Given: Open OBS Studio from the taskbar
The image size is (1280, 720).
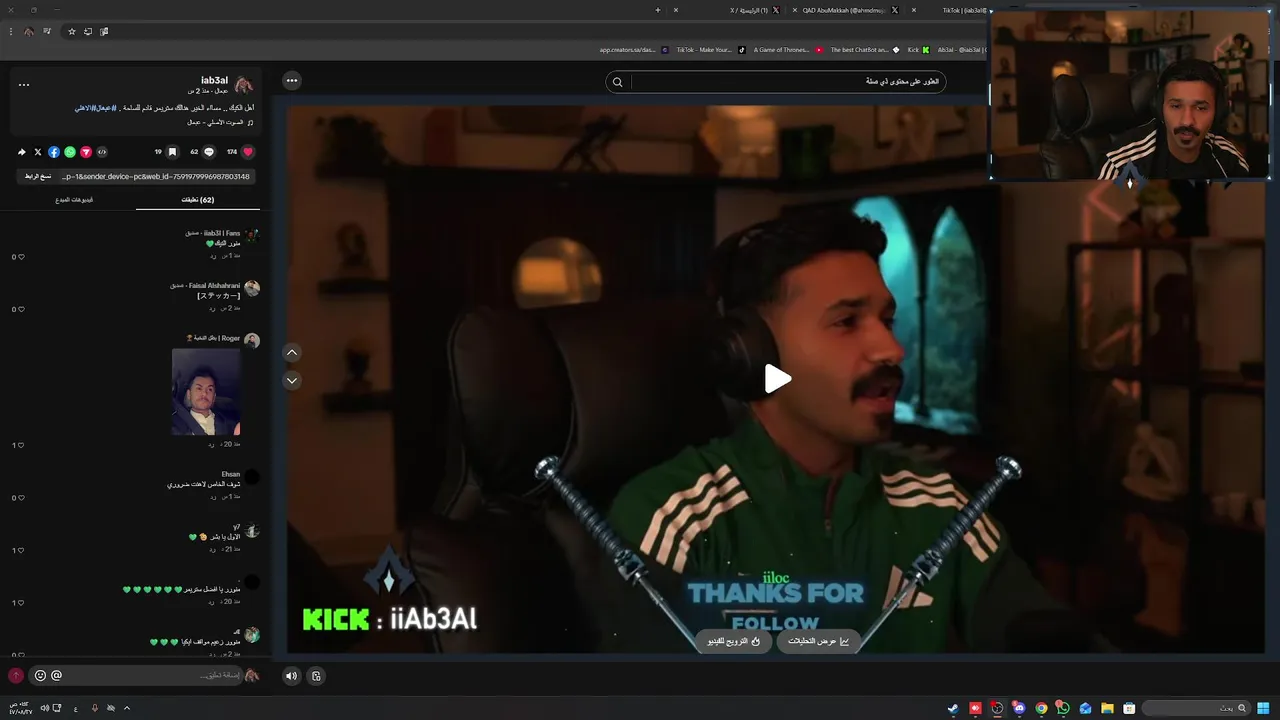Looking at the screenshot, I should [997, 708].
